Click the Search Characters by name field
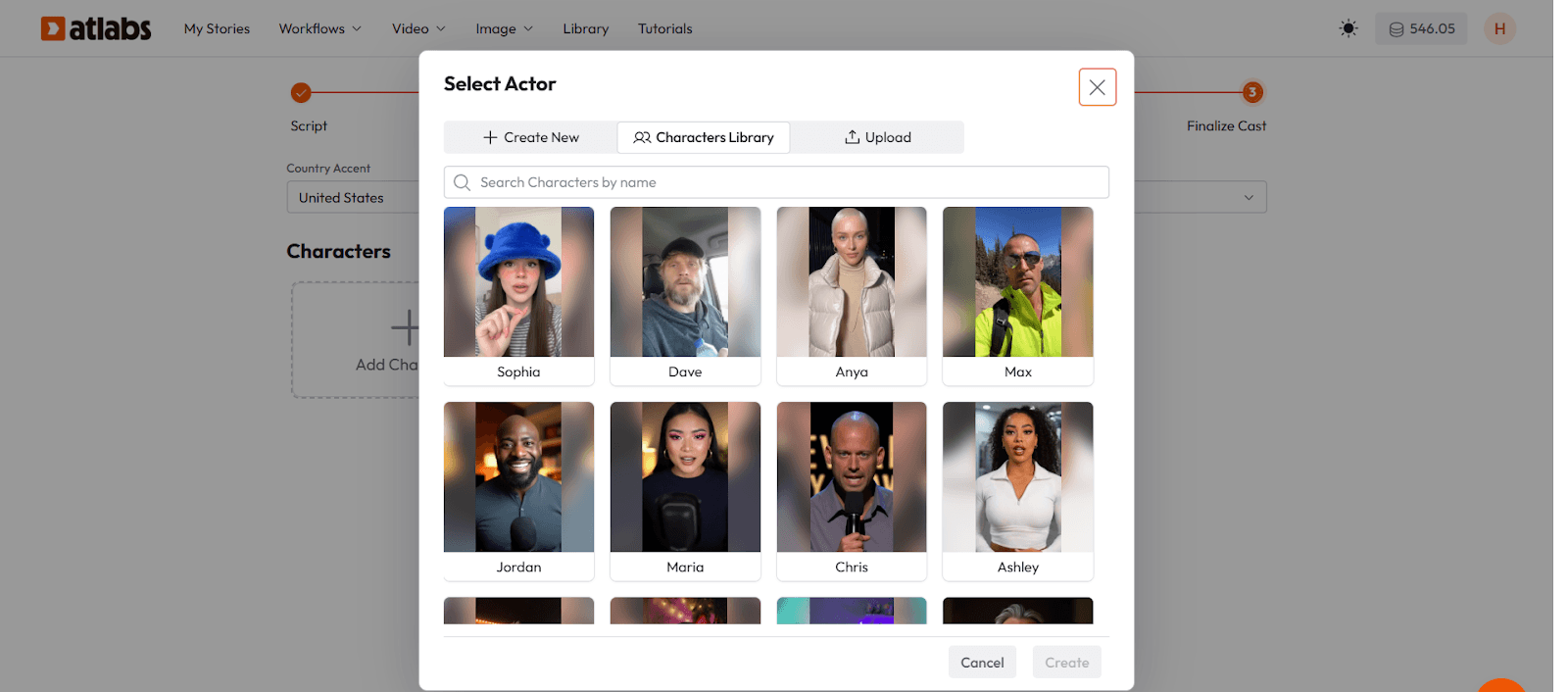The width and height of the screenshot is (1568, 692). [776, 182]
